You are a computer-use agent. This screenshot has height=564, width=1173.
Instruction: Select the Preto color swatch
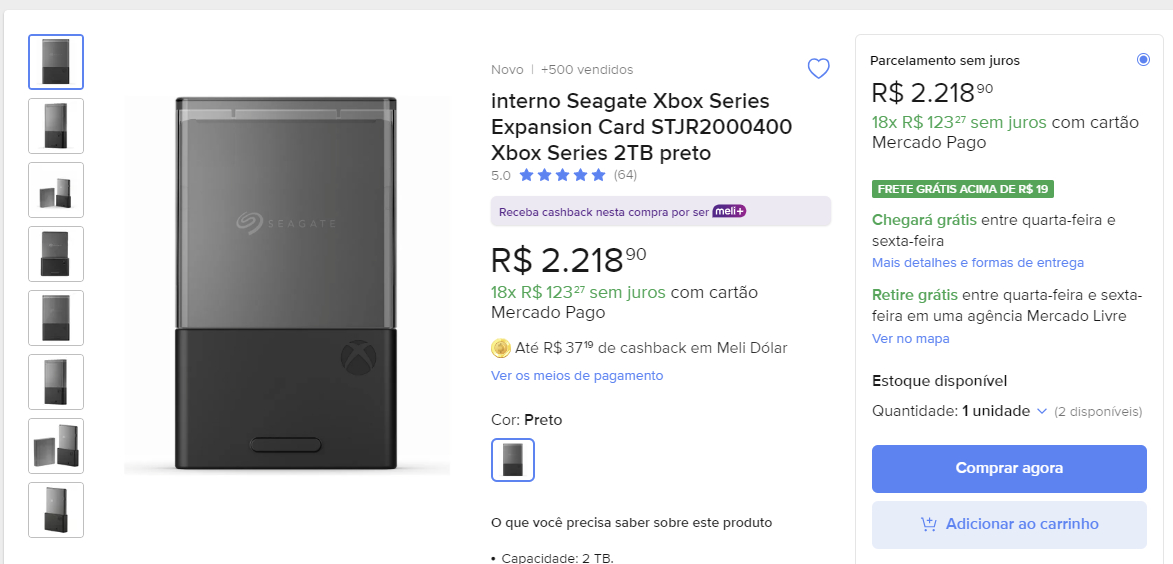[x=513, y=460]
